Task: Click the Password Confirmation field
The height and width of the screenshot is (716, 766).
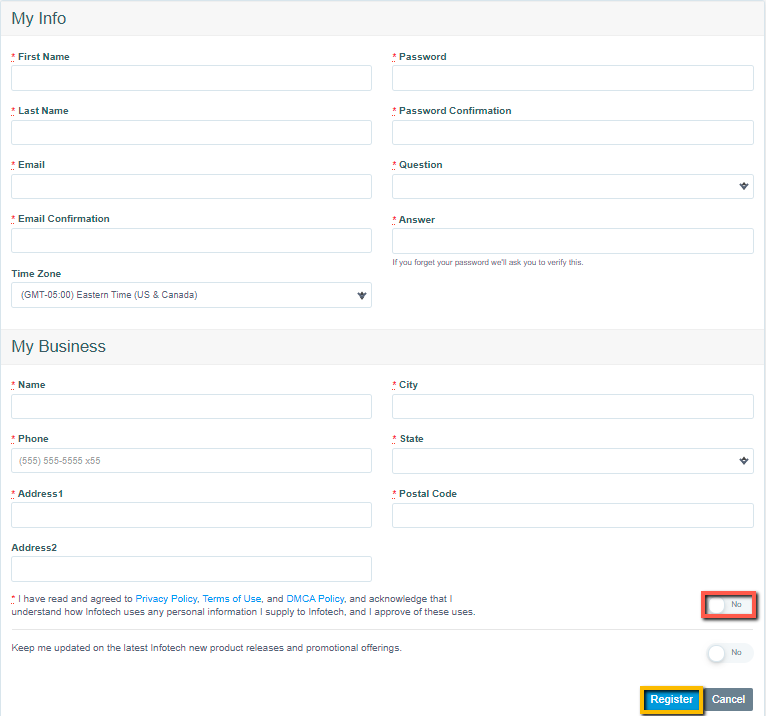Action: (572, 132)
